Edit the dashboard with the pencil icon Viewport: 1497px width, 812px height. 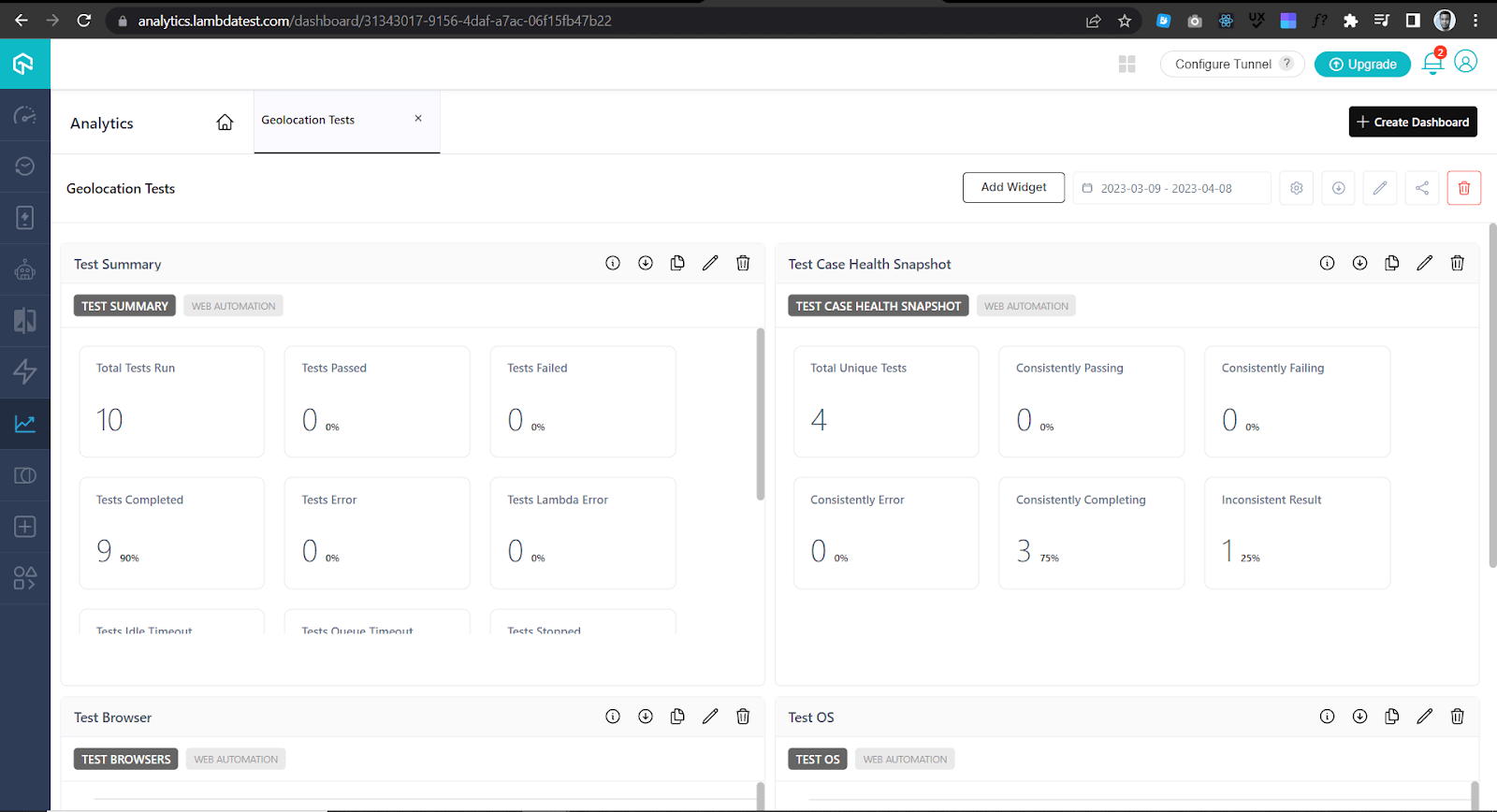coord(1380,188)
